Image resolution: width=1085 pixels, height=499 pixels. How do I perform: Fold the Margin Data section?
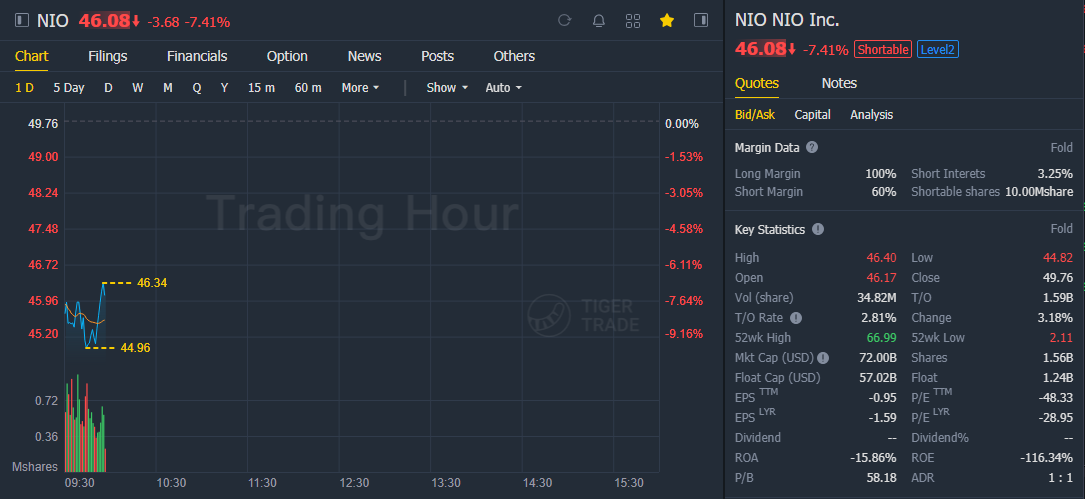pos(1061,147)
